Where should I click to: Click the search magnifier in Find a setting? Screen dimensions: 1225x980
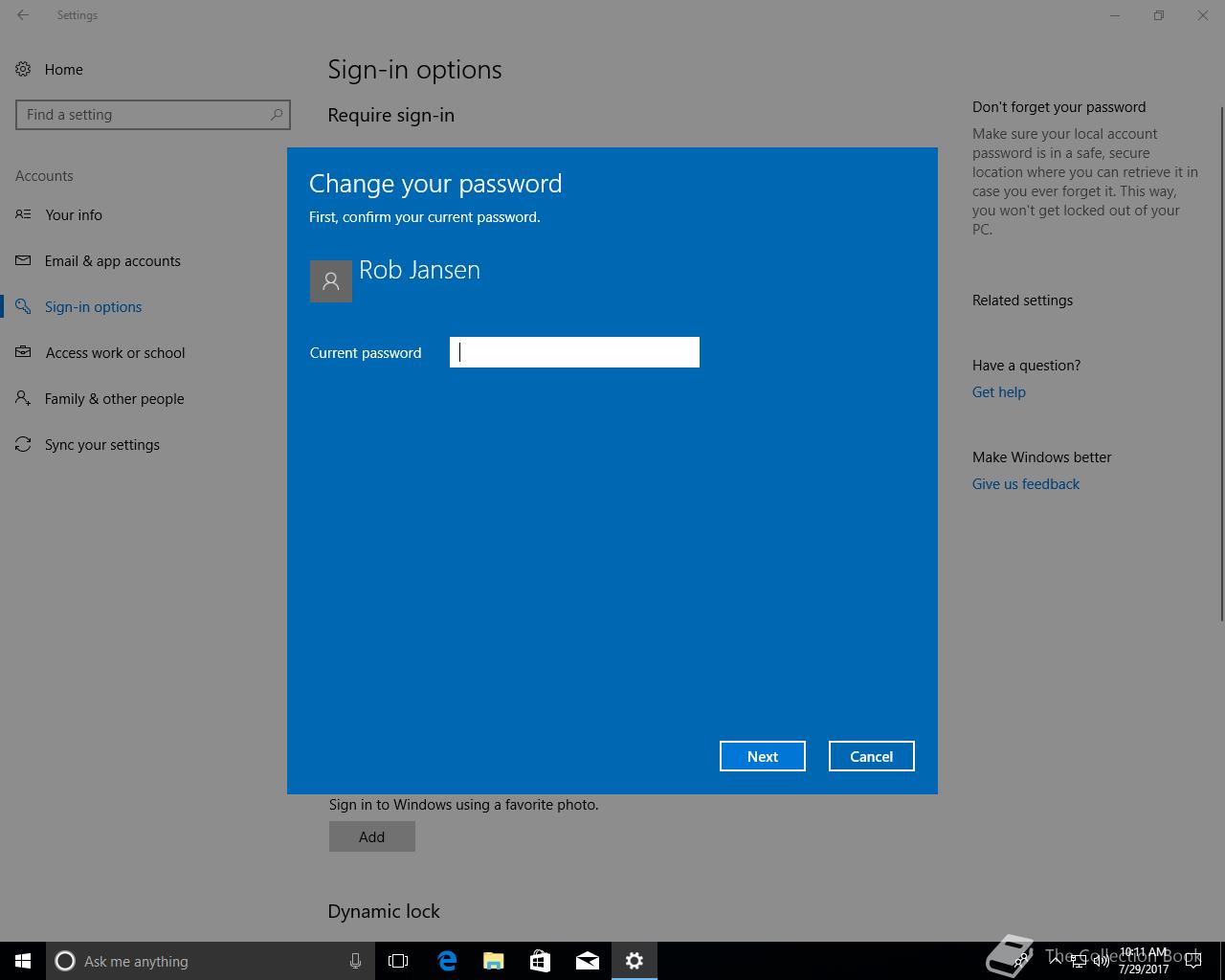(x=276, y=115)
